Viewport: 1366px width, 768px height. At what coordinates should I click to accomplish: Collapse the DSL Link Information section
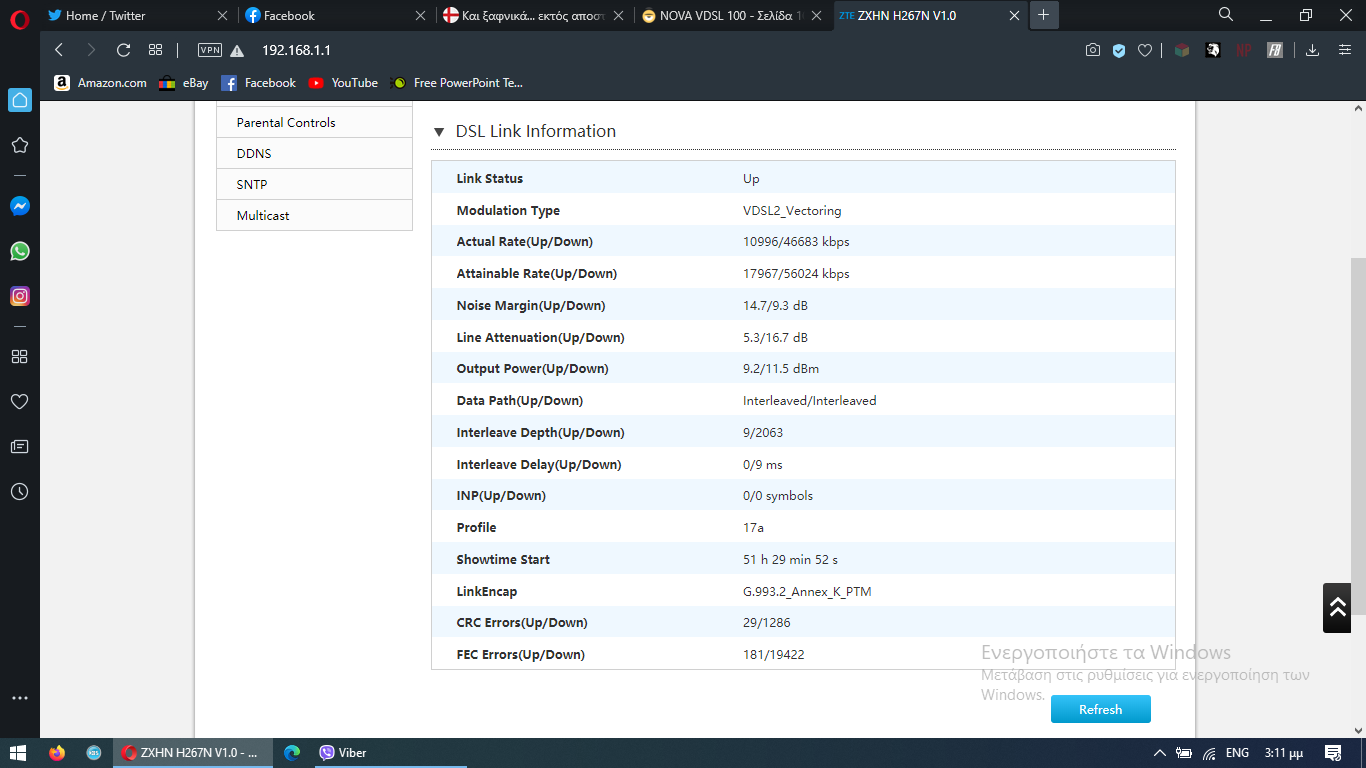(439, 132)
